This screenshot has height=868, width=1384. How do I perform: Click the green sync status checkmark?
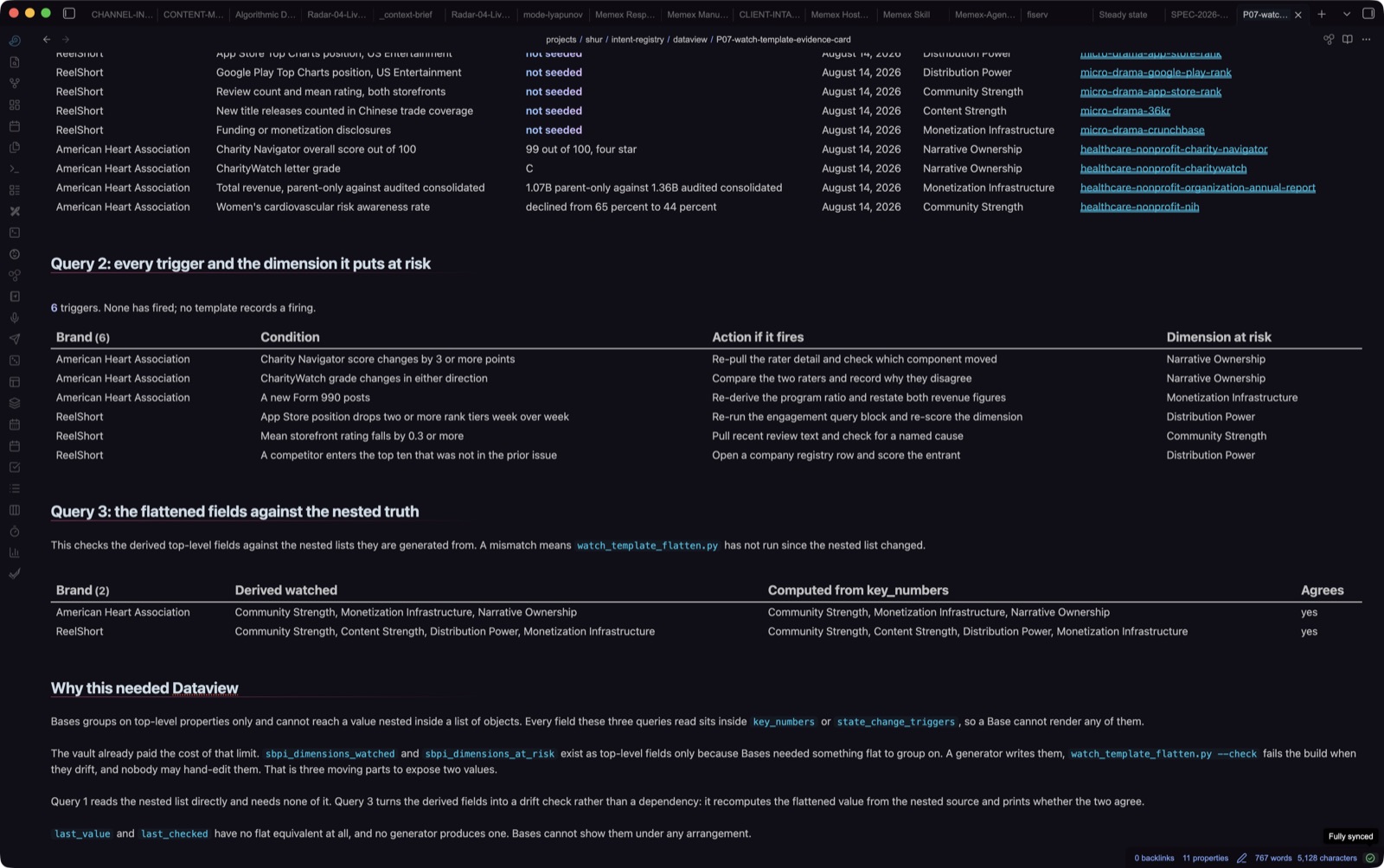pos(1370,858)
